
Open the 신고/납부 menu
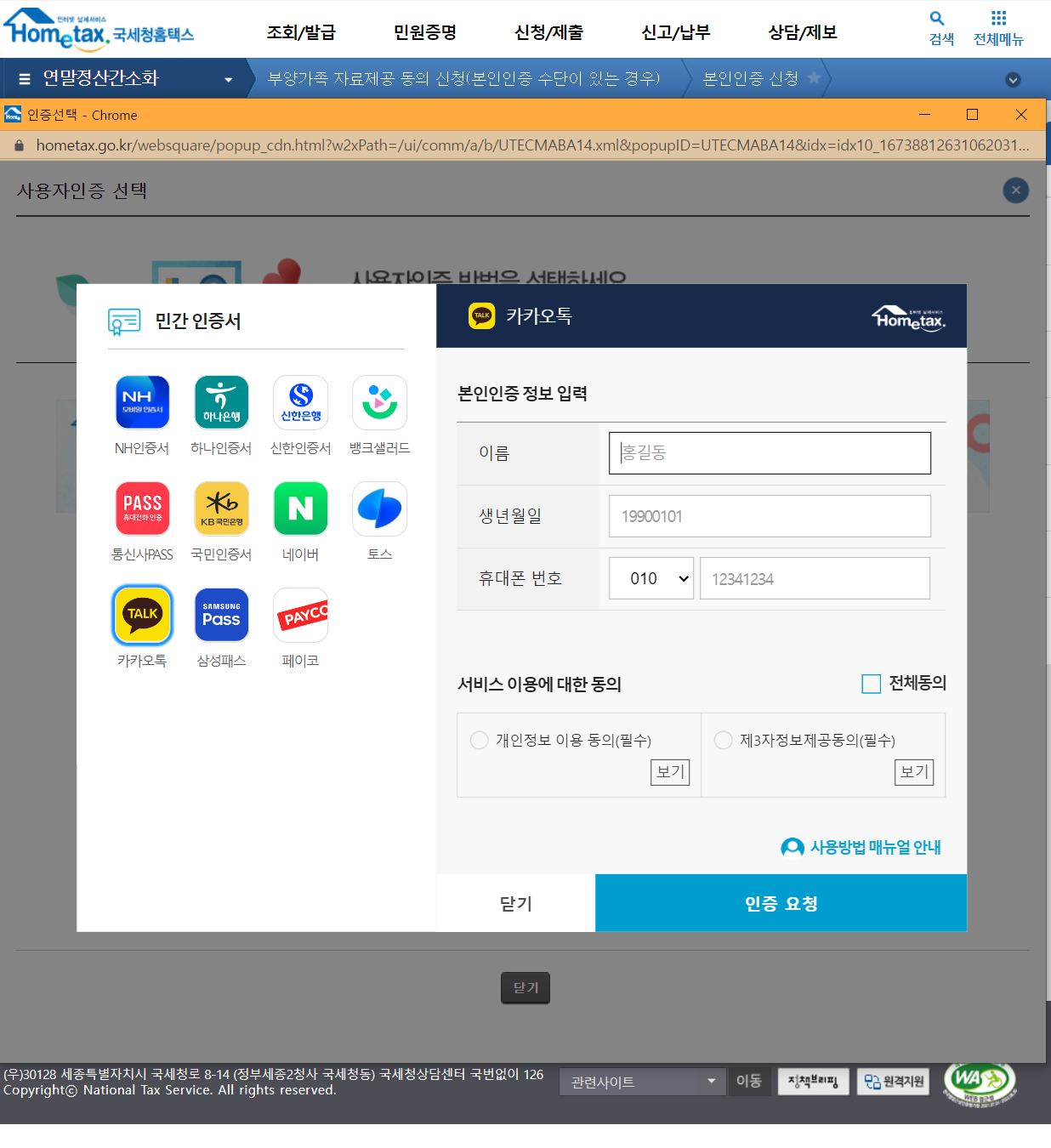676,32
